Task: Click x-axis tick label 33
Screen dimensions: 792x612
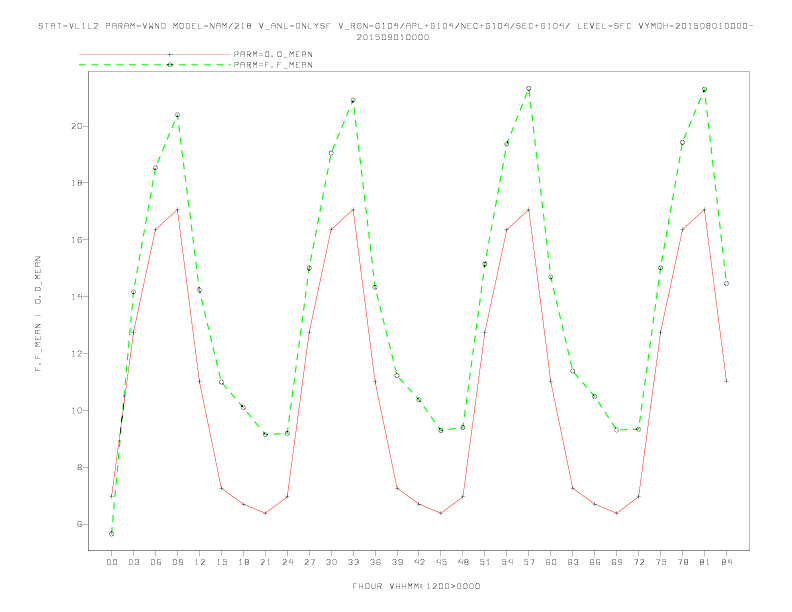Action: (353, 562)
